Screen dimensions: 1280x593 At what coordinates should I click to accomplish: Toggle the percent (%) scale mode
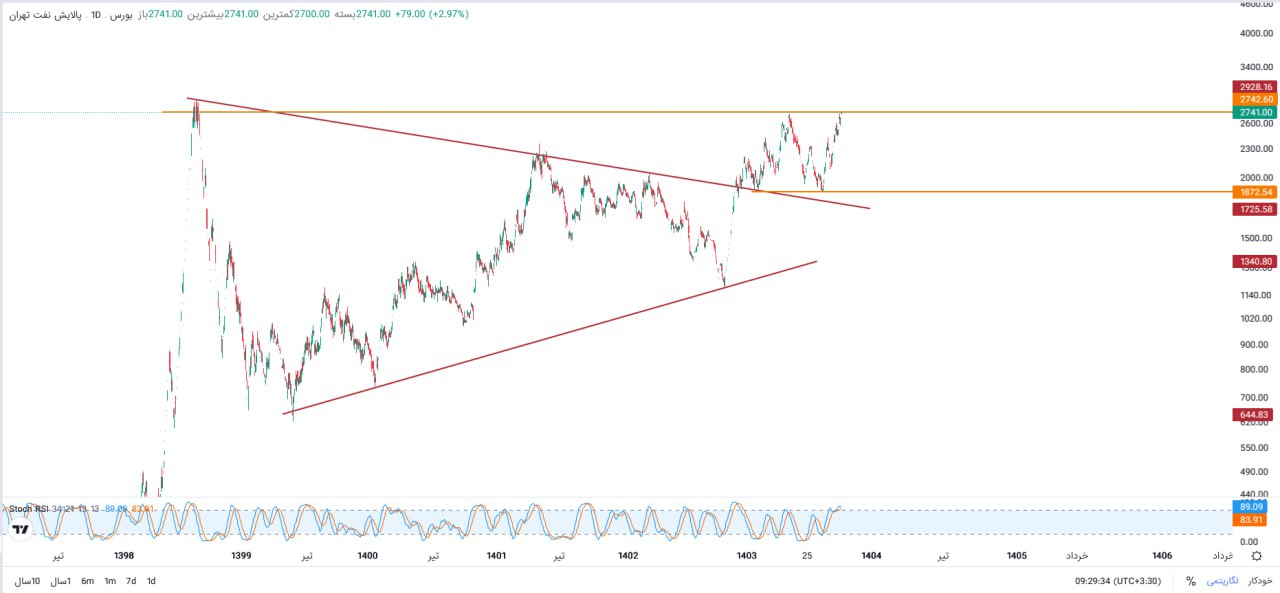coord(1191,581)
